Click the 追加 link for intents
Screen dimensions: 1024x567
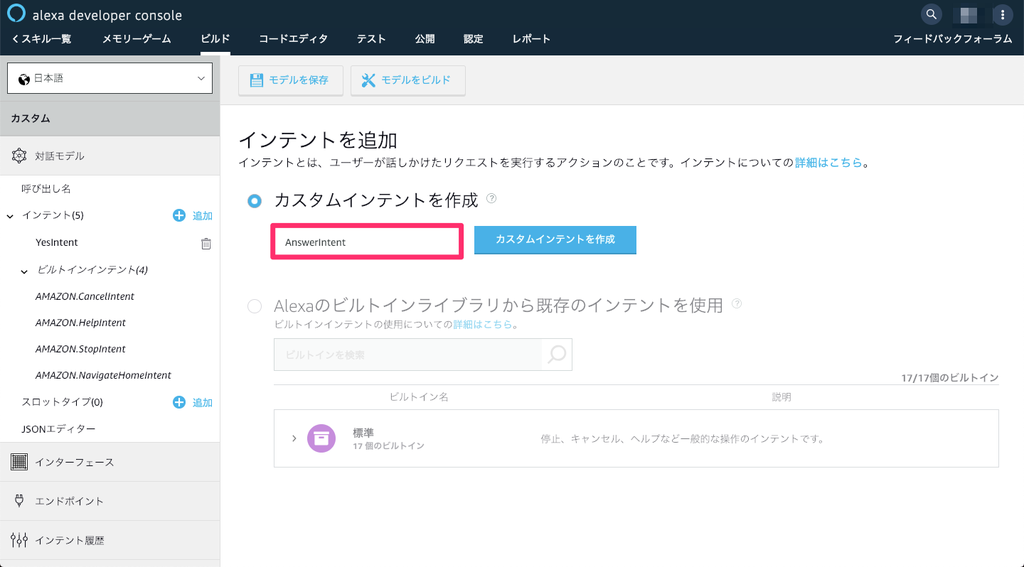202,216
